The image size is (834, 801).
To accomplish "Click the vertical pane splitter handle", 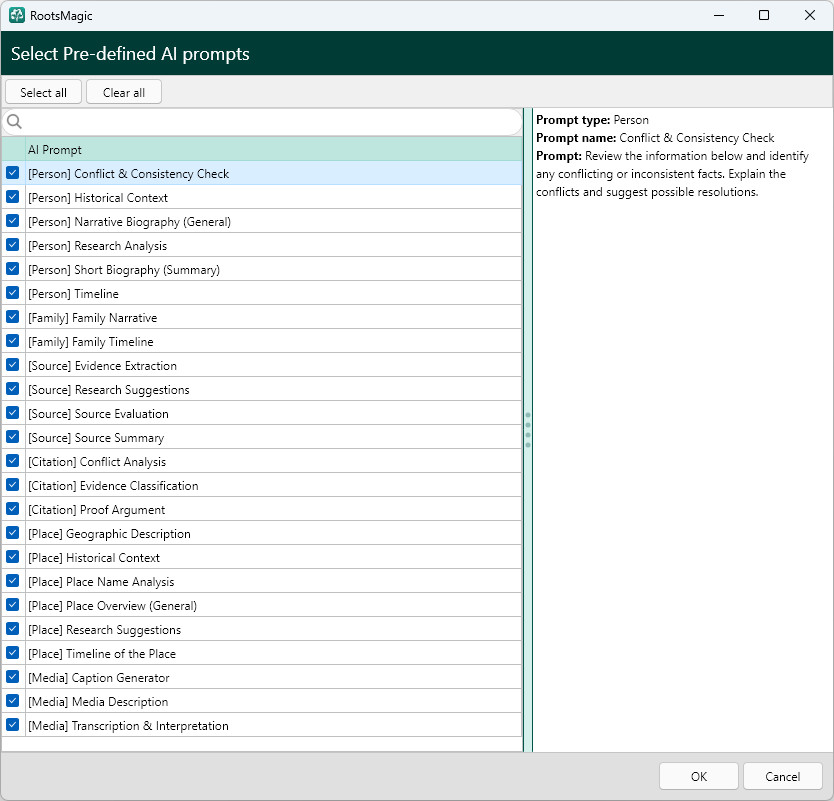I will point(528,429).
